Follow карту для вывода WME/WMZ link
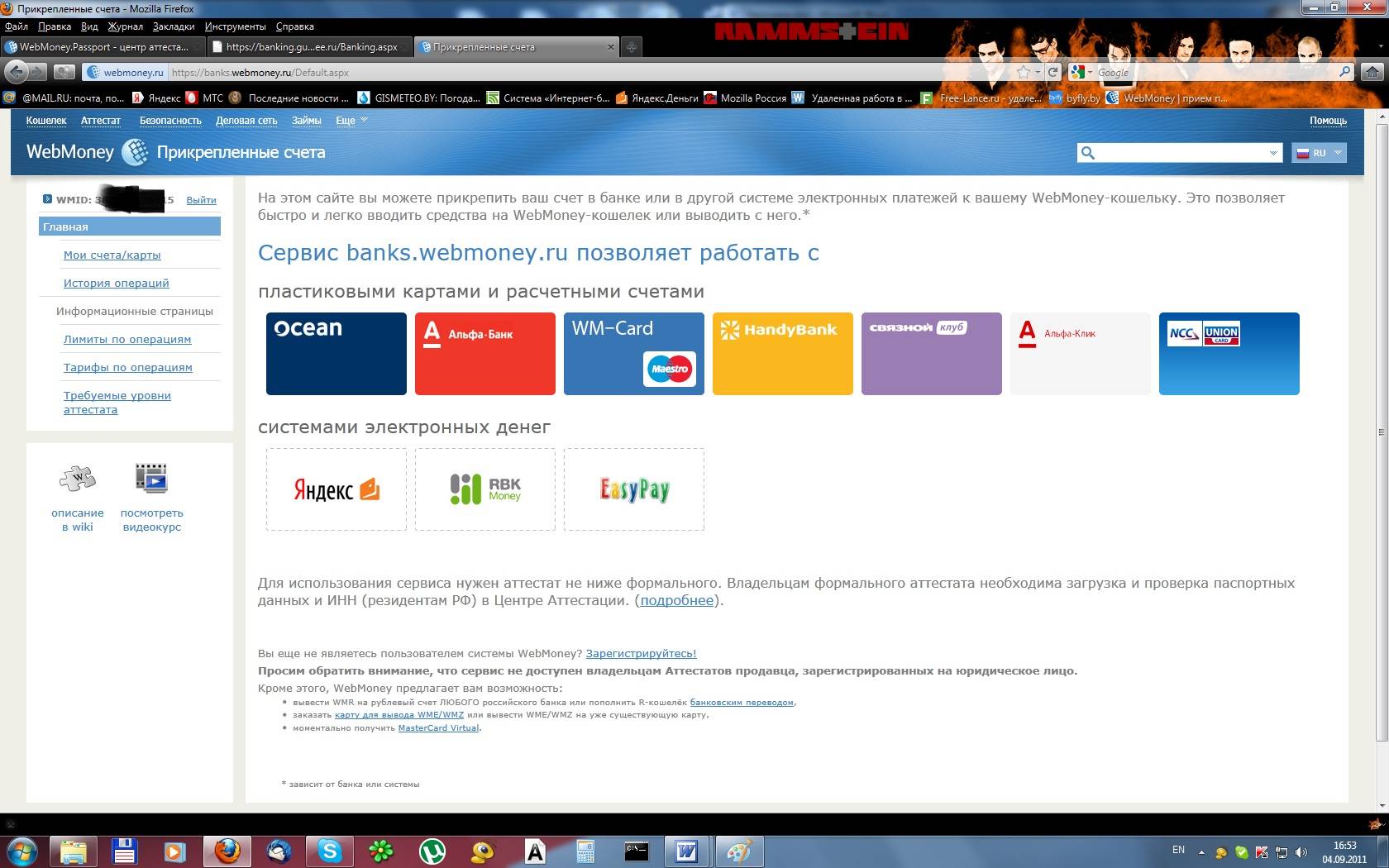The image size is (1389, 868). 399,715
